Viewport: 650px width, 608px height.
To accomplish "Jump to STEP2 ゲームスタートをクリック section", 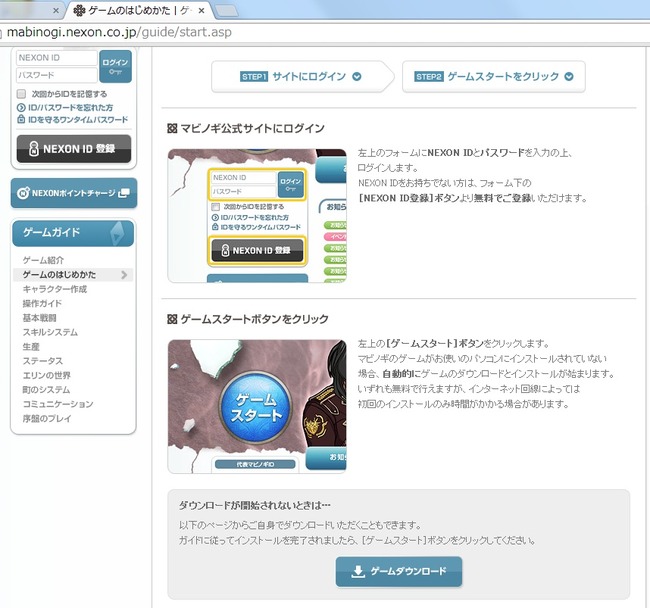I will coord(493,77).
